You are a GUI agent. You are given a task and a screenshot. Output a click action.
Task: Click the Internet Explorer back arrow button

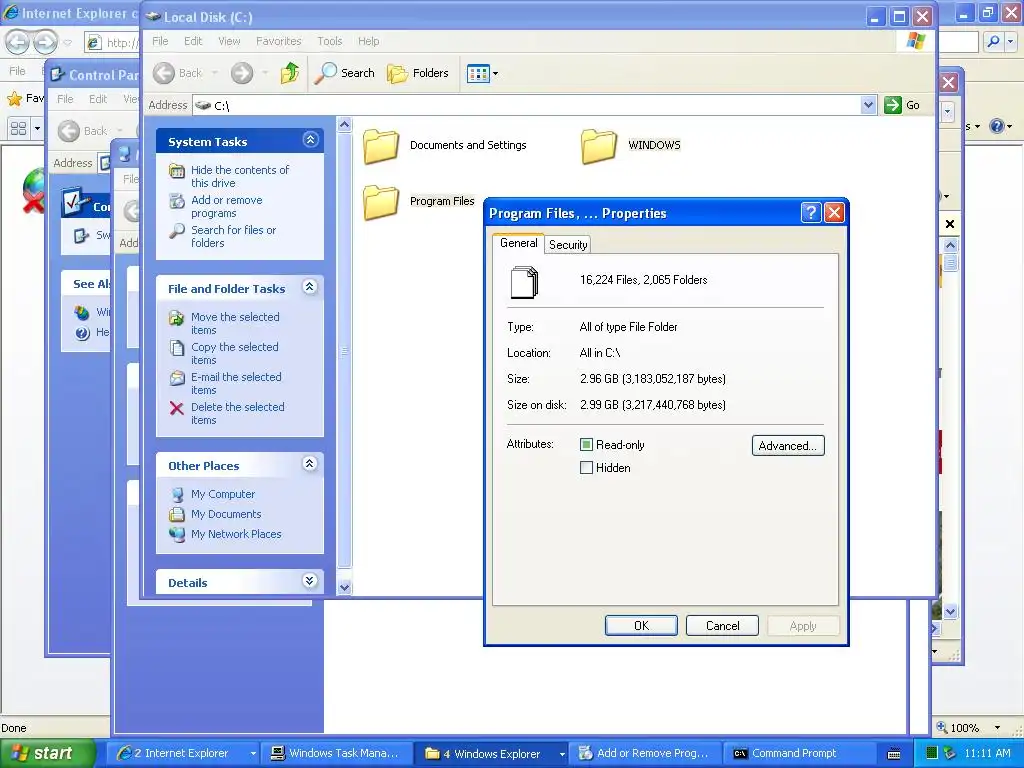pos(17,42)
